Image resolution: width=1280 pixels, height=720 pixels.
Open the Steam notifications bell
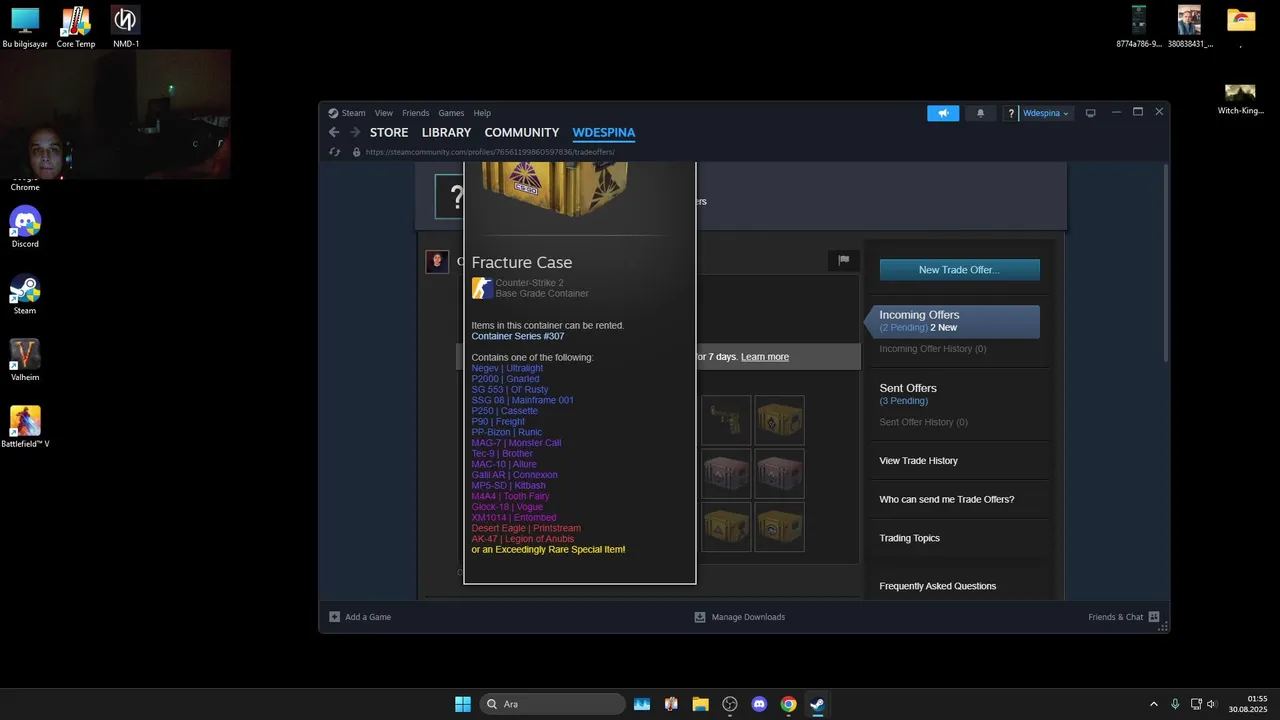(x=980, y=113)
